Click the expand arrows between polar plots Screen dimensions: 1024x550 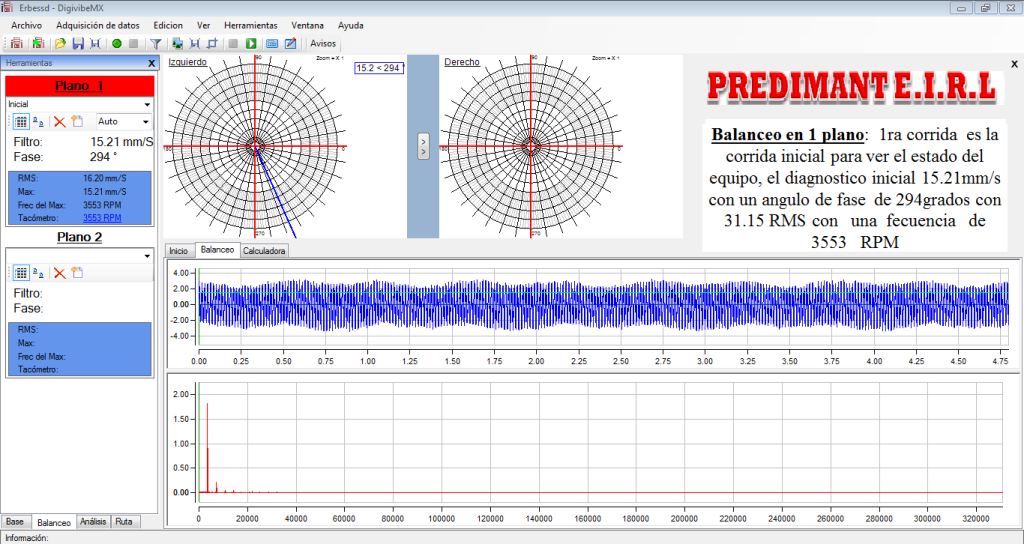click(x=423, y=146)
